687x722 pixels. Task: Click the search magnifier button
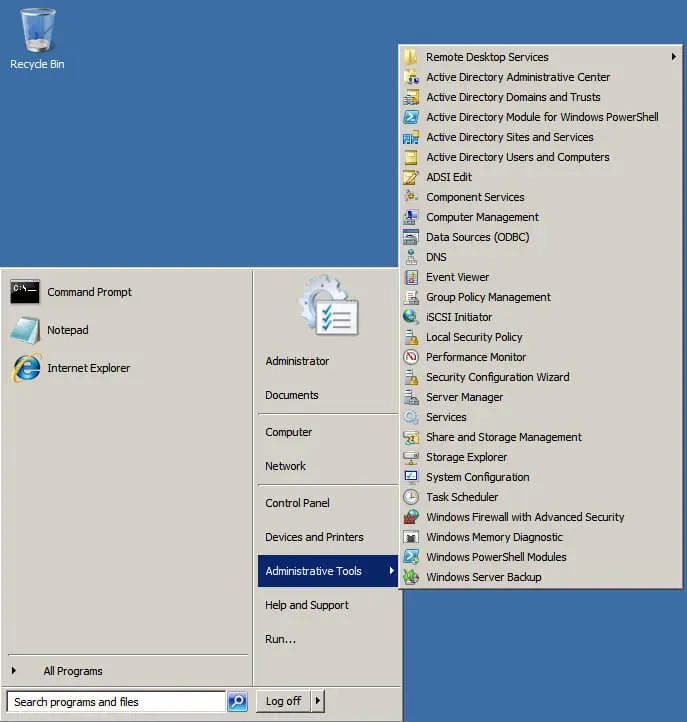238,701
